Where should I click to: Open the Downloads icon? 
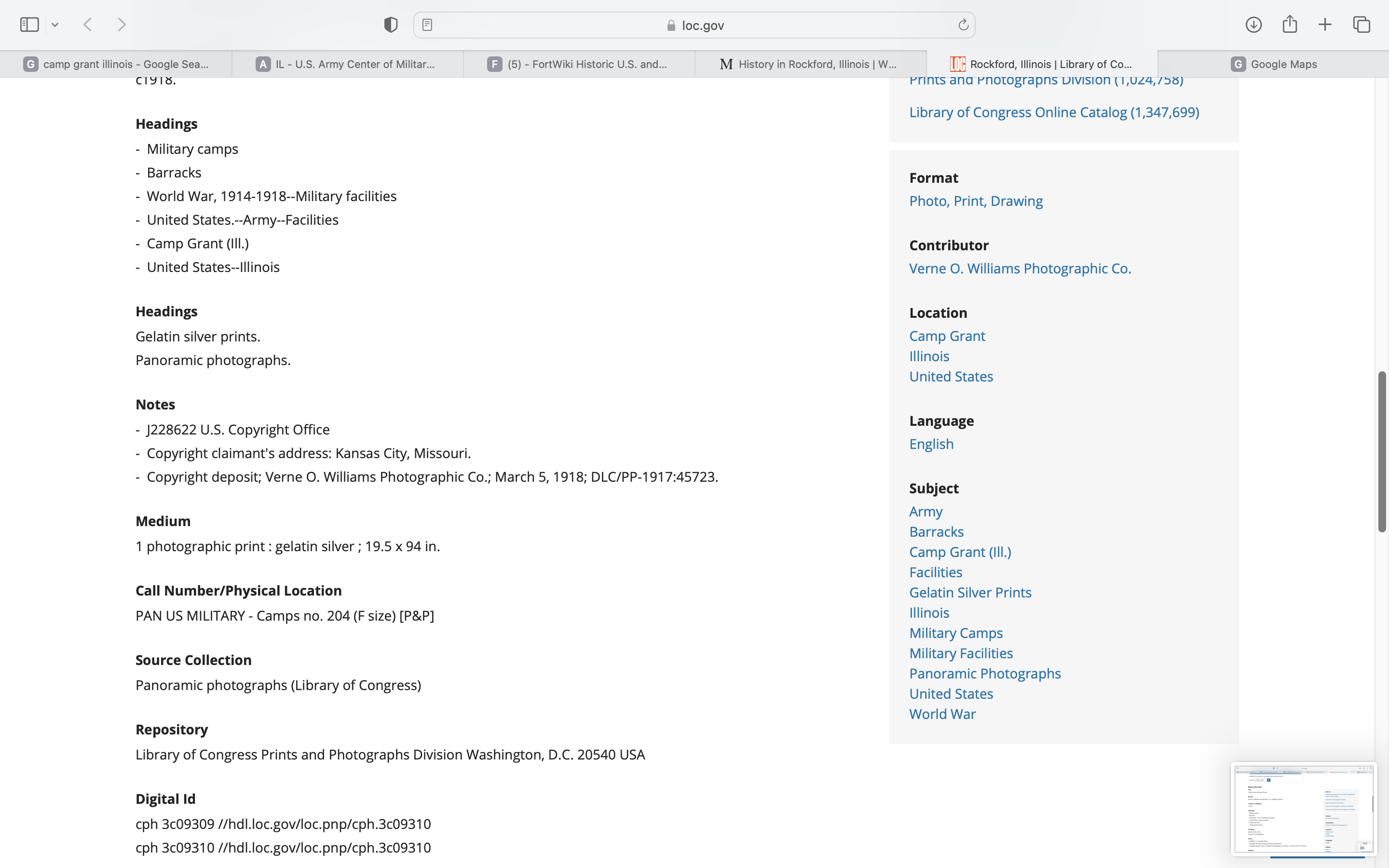tap(1253, 25)
